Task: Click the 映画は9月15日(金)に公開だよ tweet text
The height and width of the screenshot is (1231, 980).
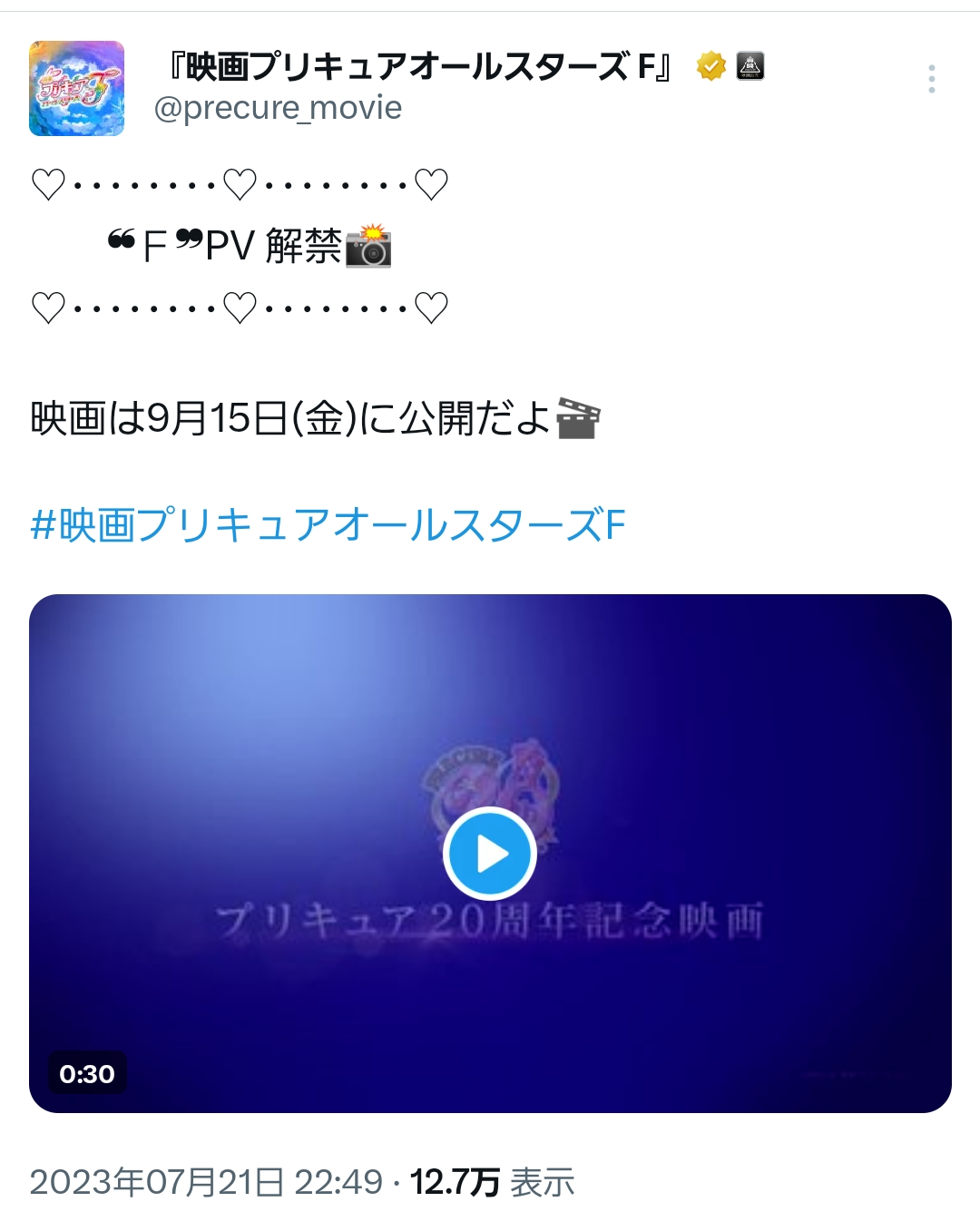Action: [290, 418]
